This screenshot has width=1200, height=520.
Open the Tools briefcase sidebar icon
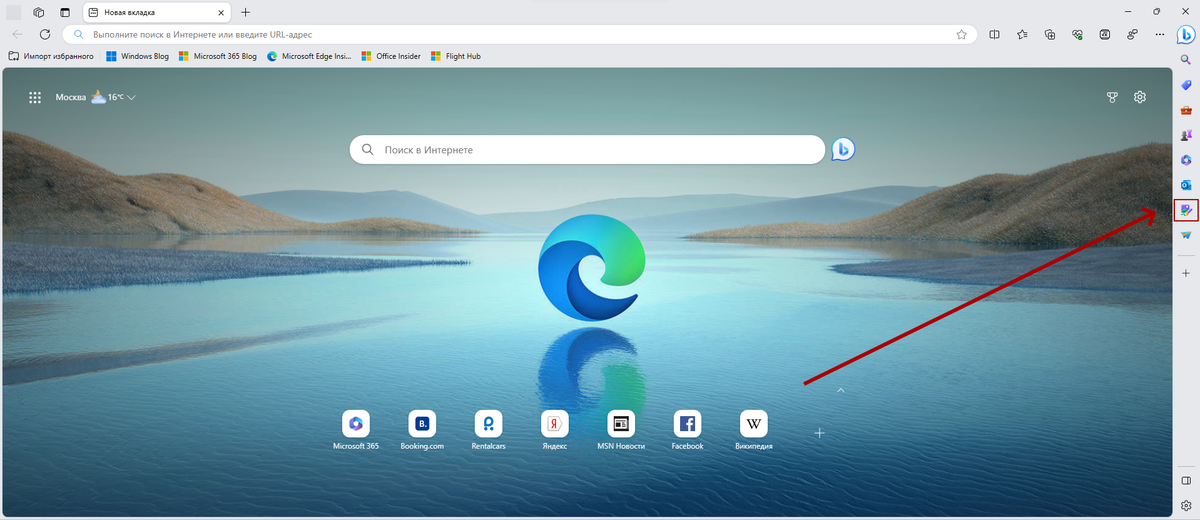(1186, 110)
